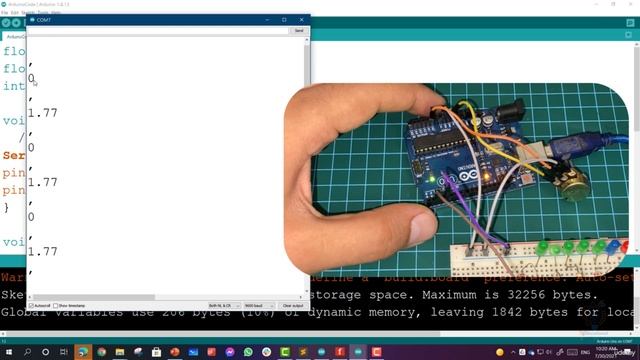
Task: Open Microsoft Edge from the taskbar
Action: point(83,352)
